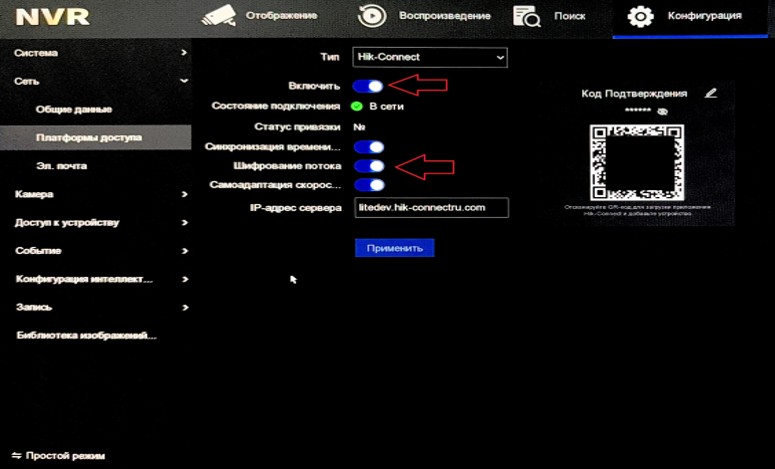Expand the Конфигурация интеллект... arrow
This screenshot has width=775, height=469.
click(184, 279)
